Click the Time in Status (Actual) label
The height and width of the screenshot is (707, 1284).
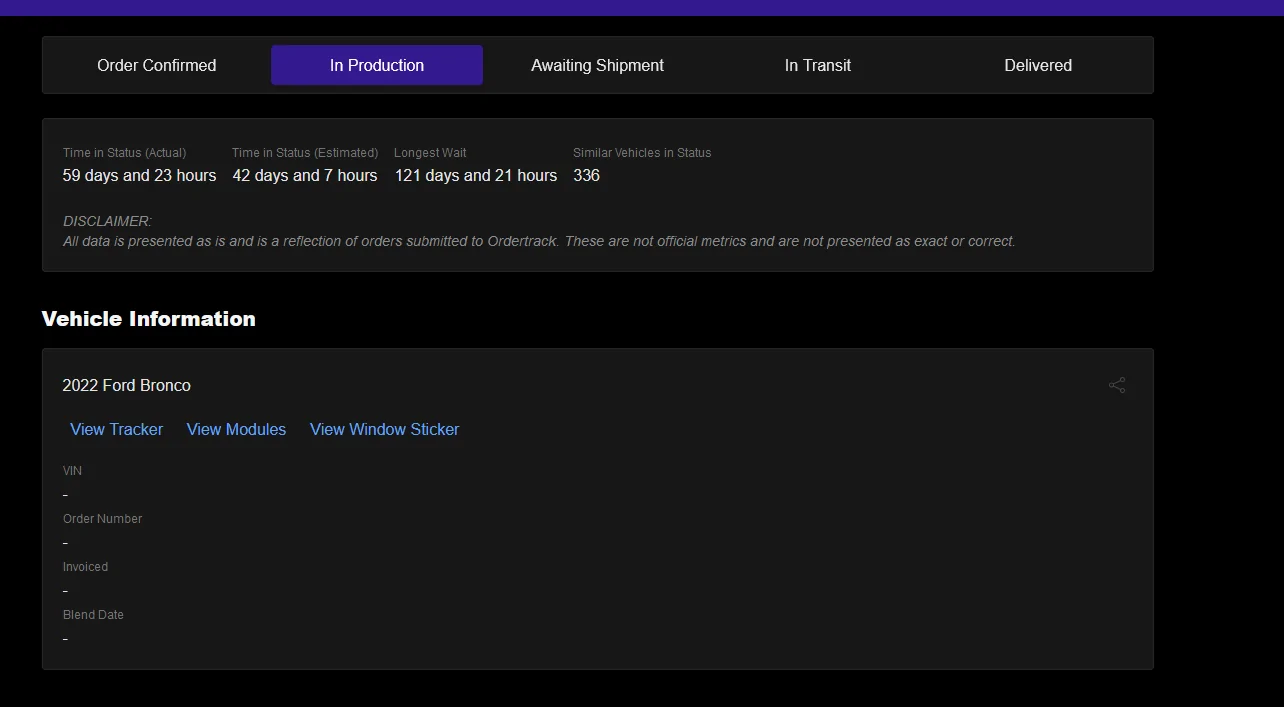click(x=124, y=153)
